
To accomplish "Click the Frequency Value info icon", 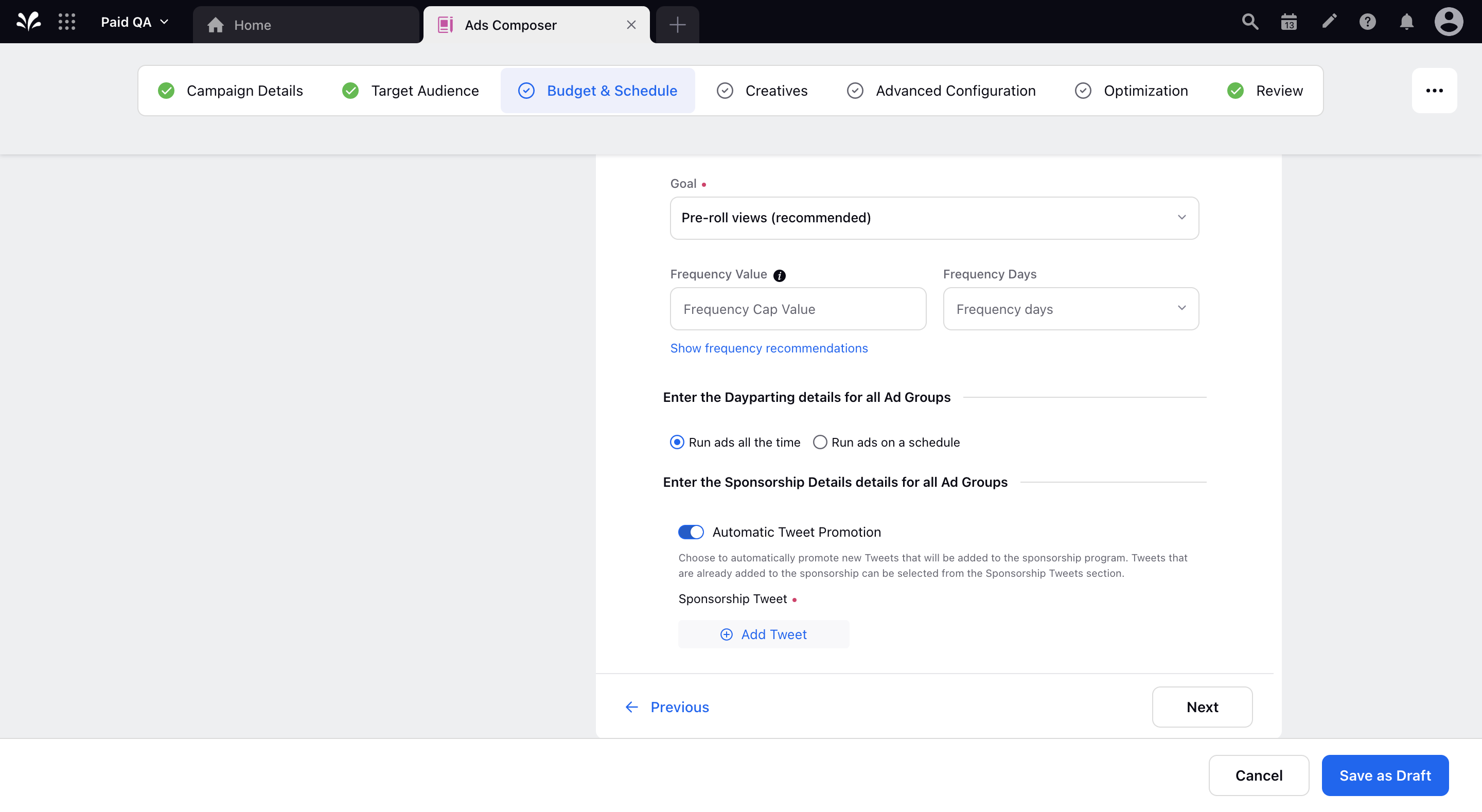I will click(x=779, y=275).
